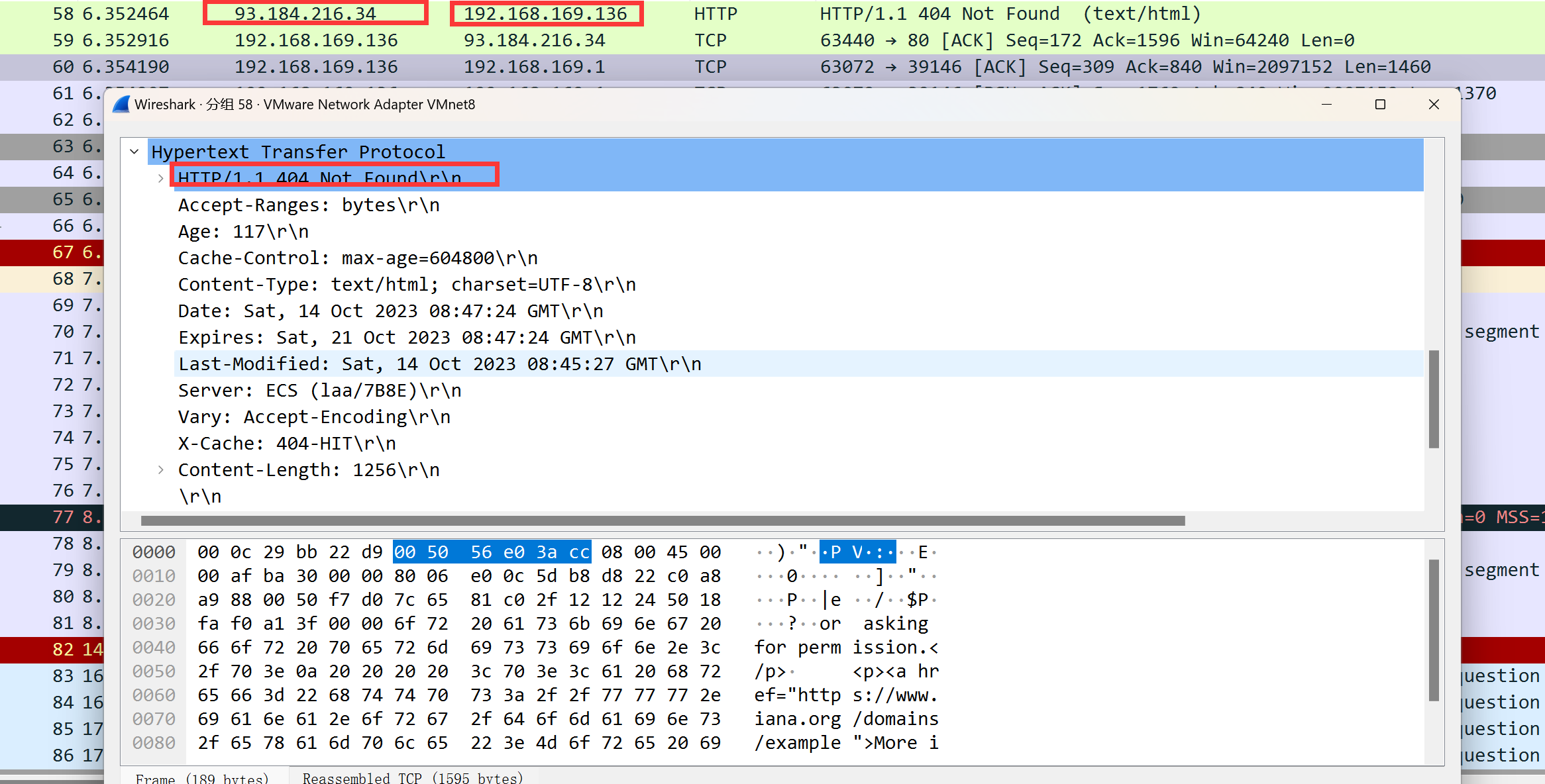Click destination 192.168.169.136 of packet 58
The image size is (1545, 784).
pyautogui.click(x=545, y=14)
